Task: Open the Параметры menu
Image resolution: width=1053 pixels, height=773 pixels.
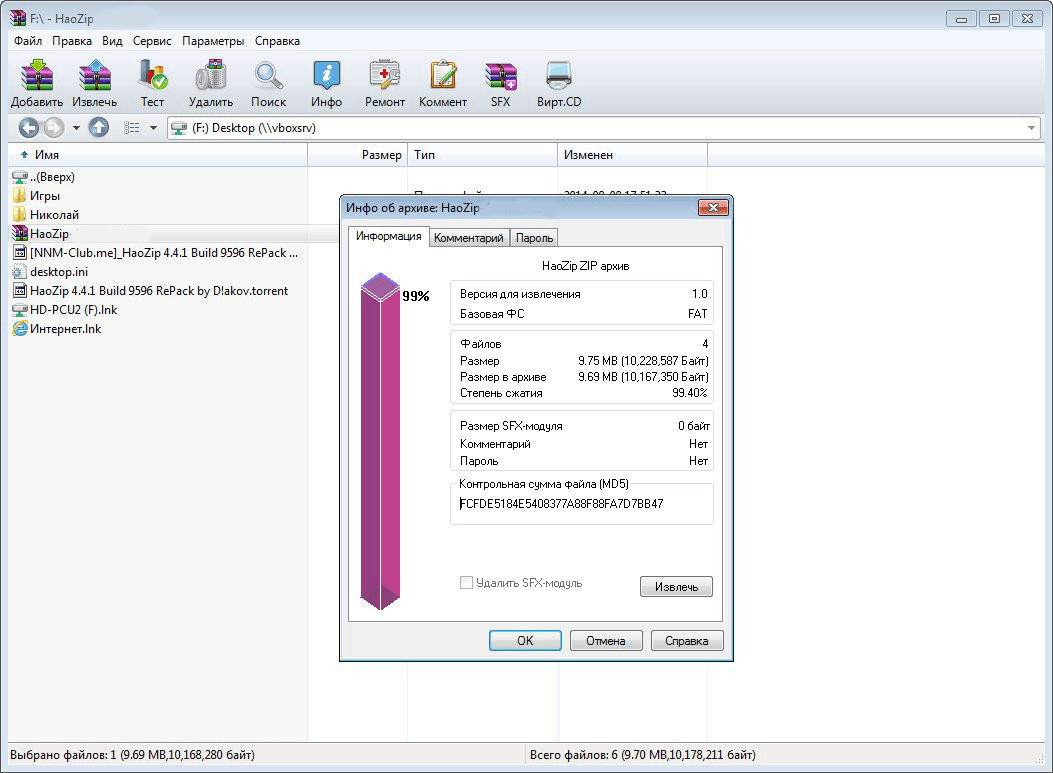Action: 213,41
